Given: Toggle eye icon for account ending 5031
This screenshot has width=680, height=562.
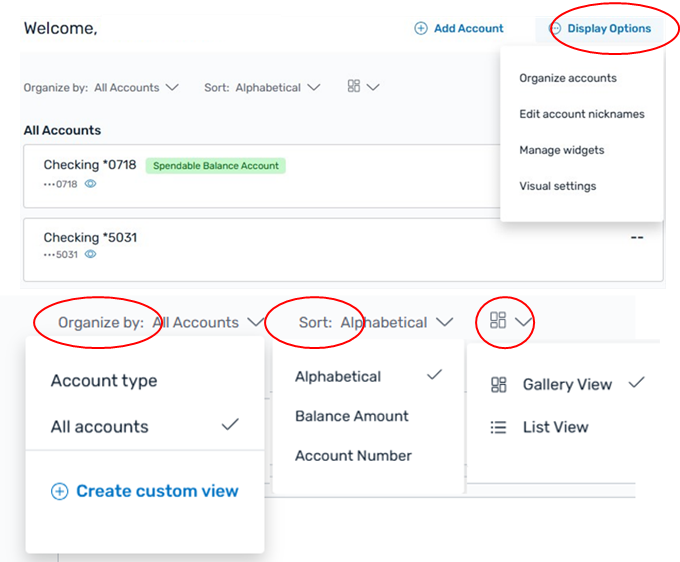Looking at the screenshot, I should 90,254.
